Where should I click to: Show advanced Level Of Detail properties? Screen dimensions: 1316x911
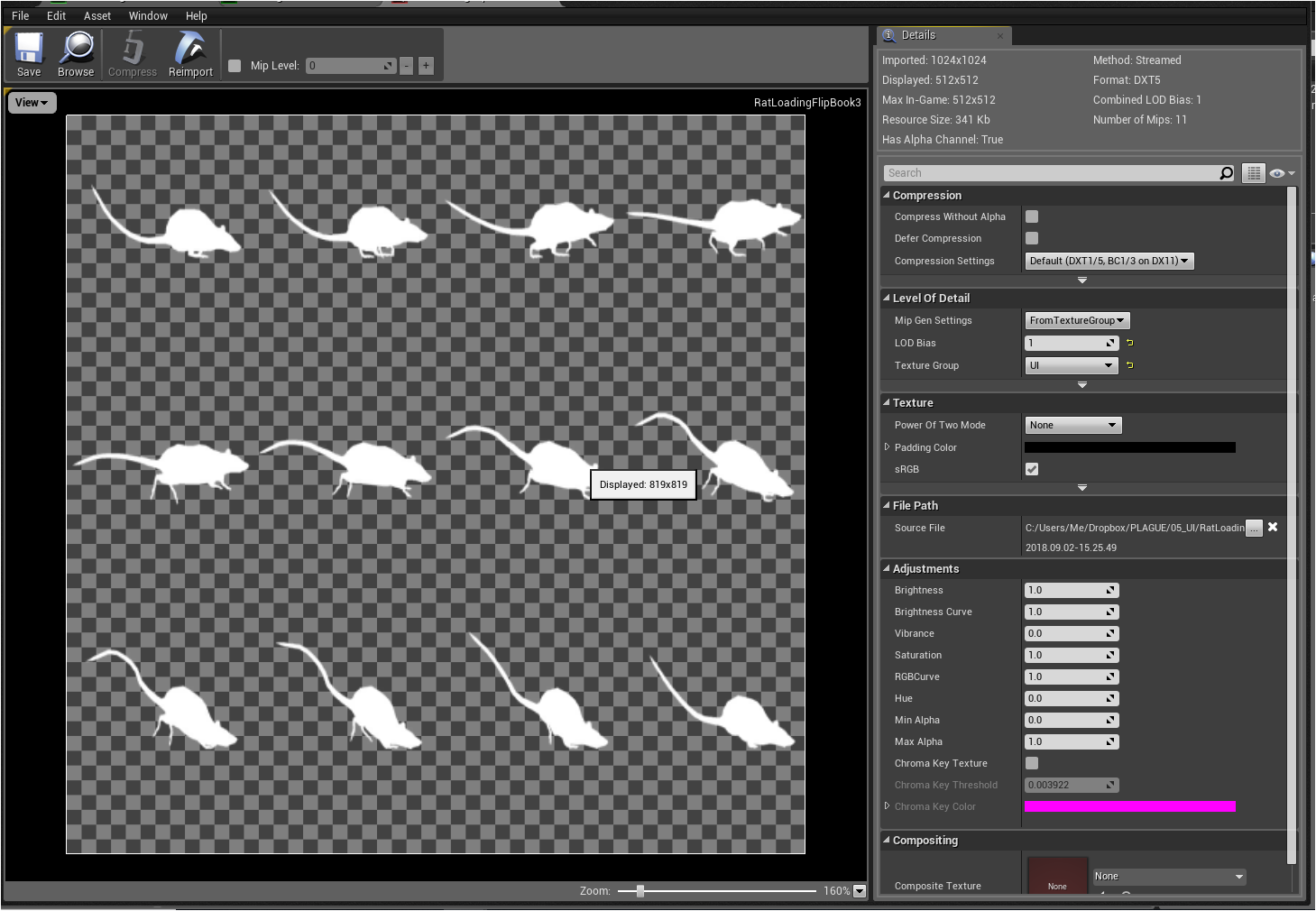[x=1082, y=385]
